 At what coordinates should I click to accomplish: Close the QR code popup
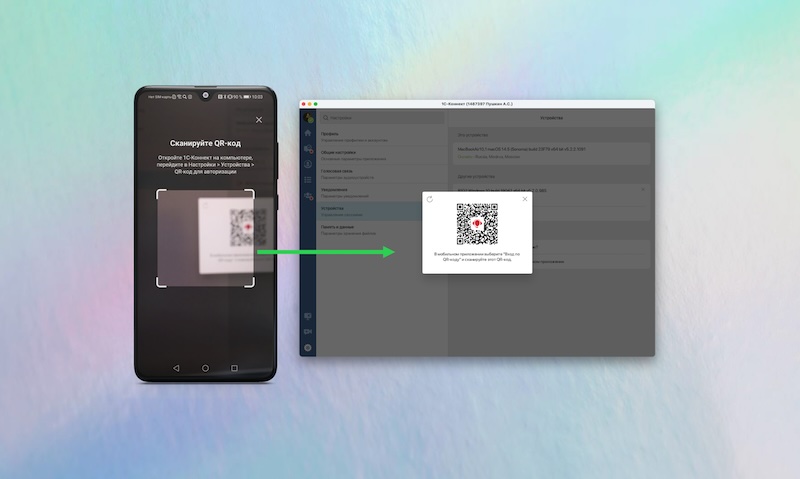click(524, 200)
